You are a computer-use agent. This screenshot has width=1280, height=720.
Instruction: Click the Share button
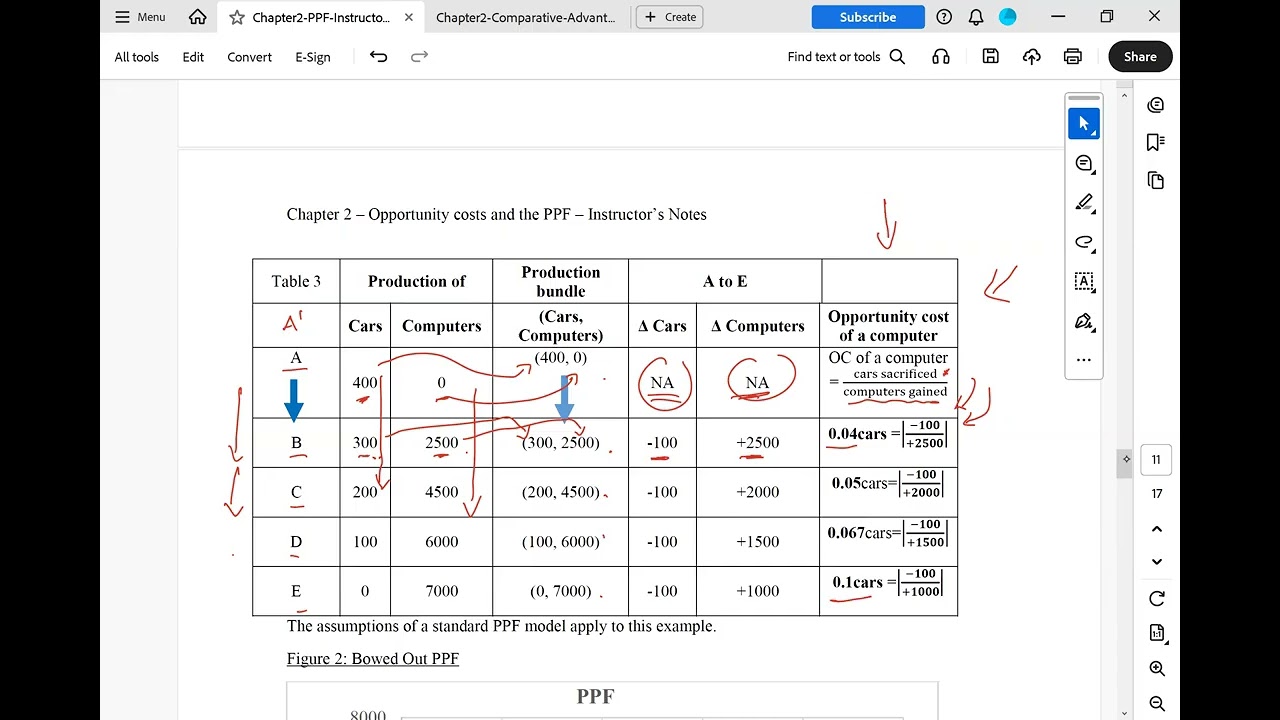[x=1140, y=57]
